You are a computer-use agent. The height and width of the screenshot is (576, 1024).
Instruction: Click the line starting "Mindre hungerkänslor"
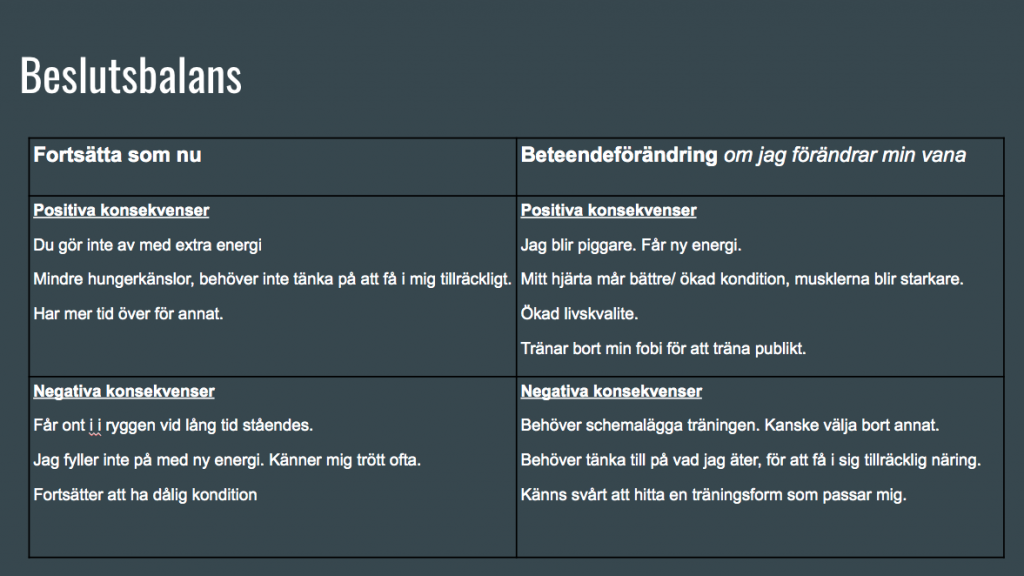click(272, 277)
